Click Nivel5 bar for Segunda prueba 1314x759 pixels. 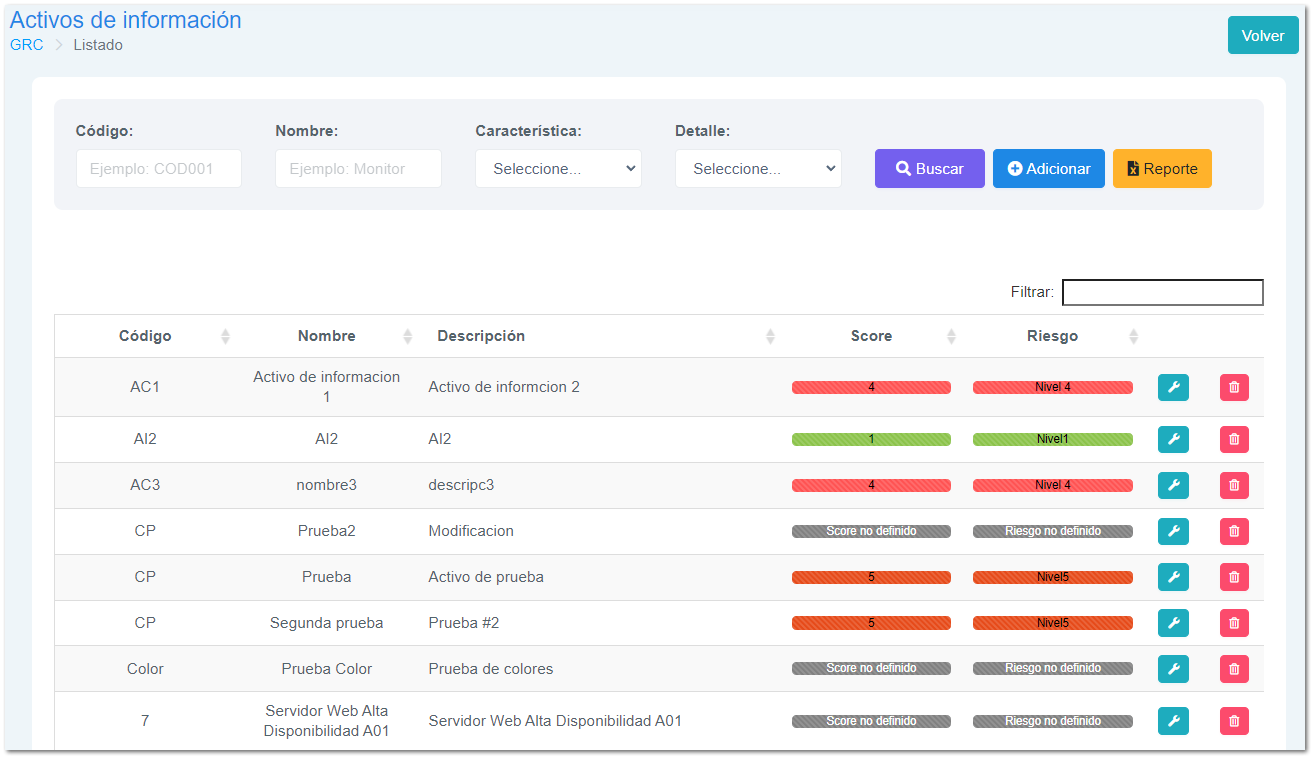[1053, 623]
